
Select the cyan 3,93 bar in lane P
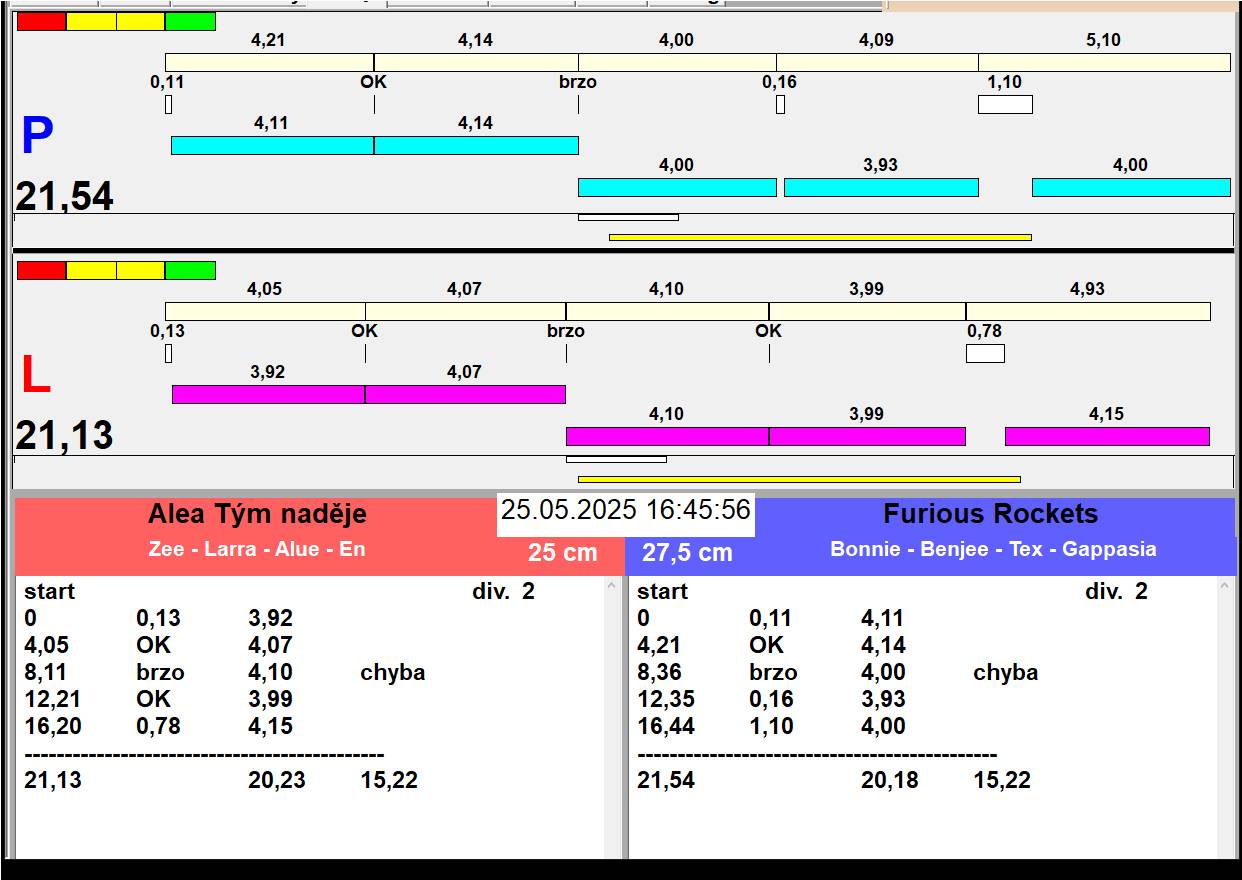pos(881,187)
